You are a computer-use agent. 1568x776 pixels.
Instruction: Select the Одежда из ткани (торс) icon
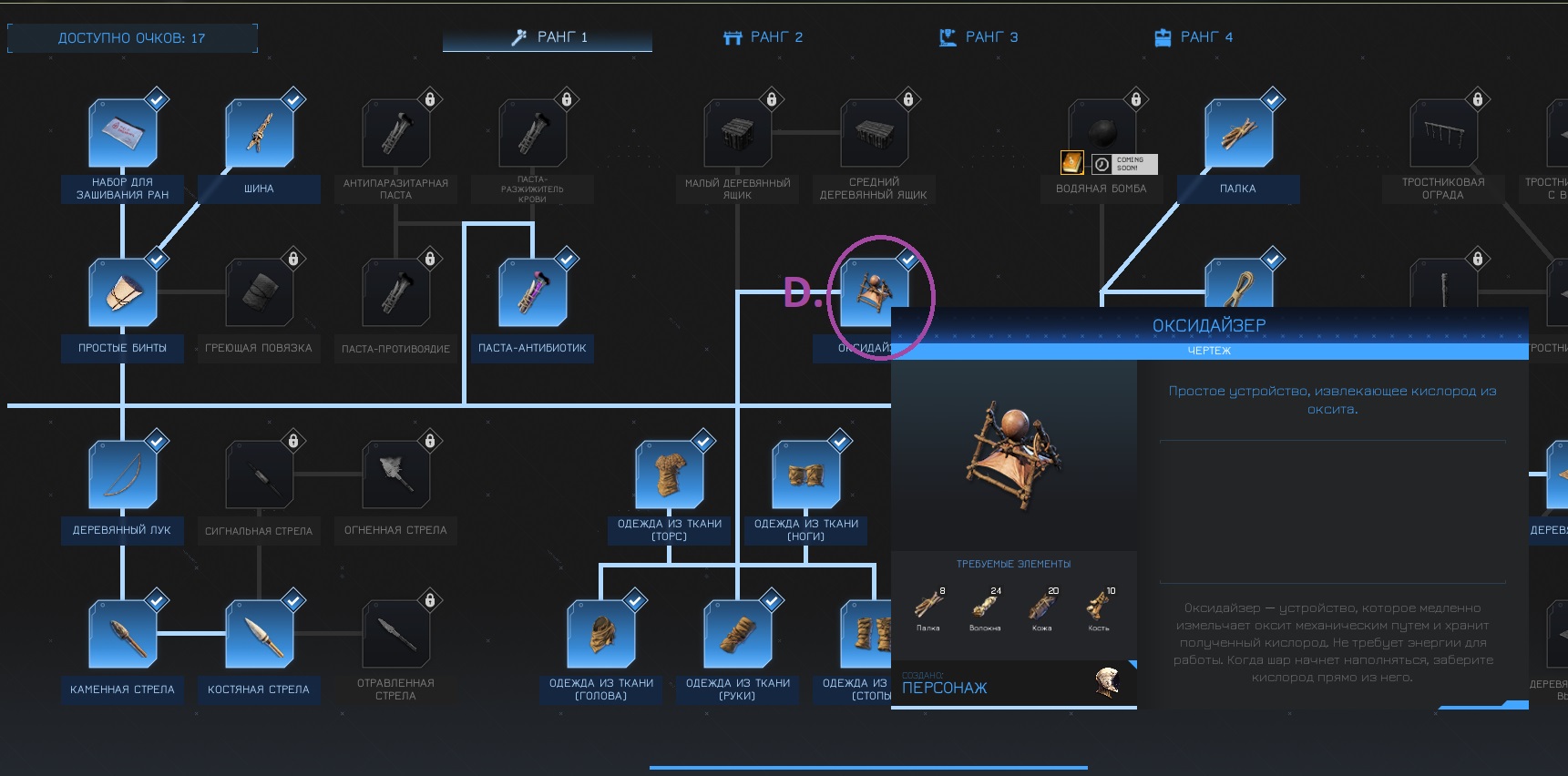pos(670,475)
